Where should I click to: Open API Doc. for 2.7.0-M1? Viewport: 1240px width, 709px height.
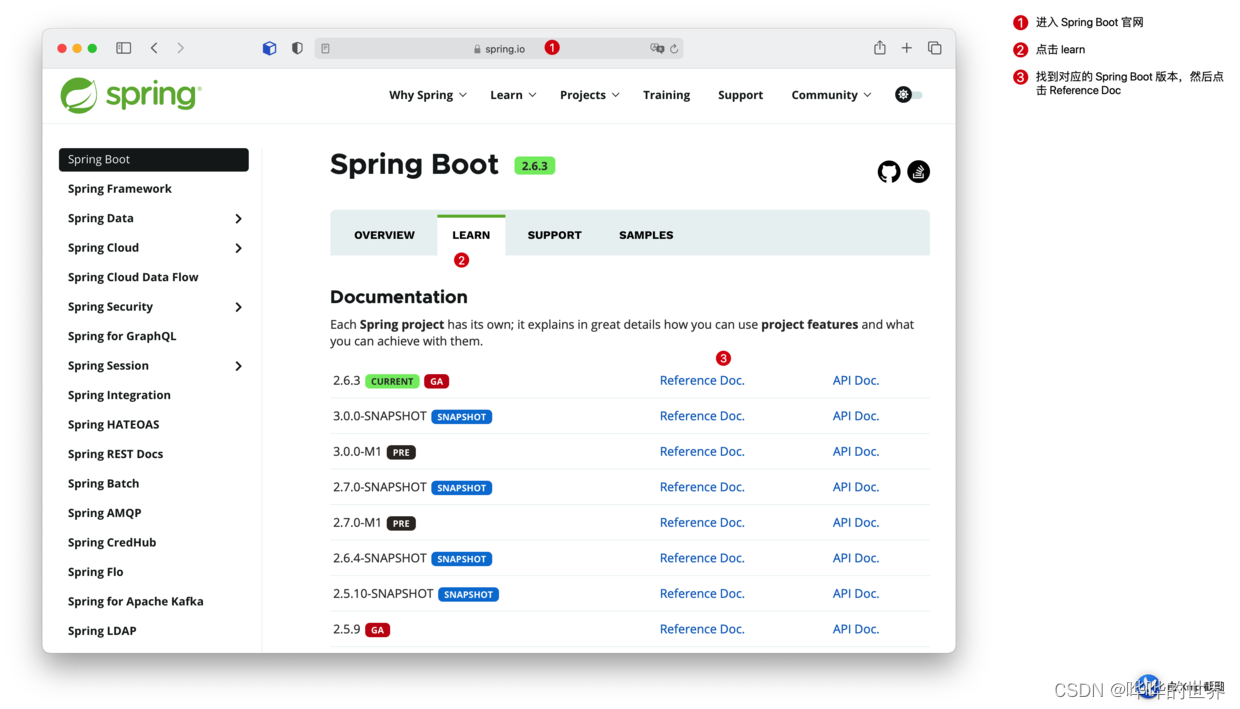click(x=856, y=522)
